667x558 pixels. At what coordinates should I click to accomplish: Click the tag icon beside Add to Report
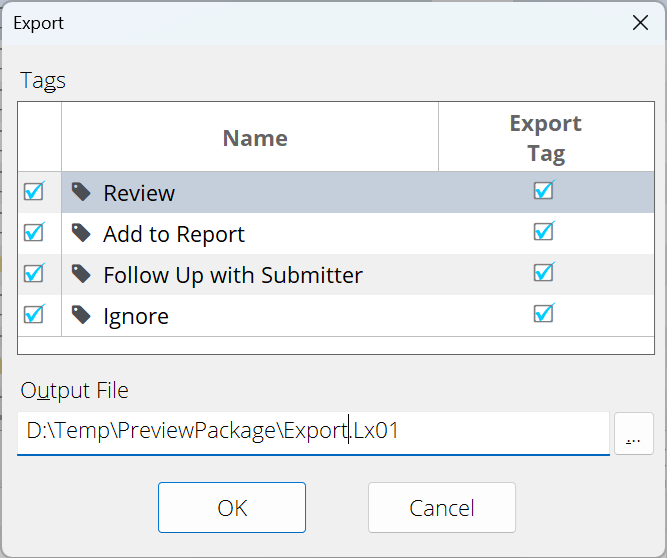(x=81, y=233)
